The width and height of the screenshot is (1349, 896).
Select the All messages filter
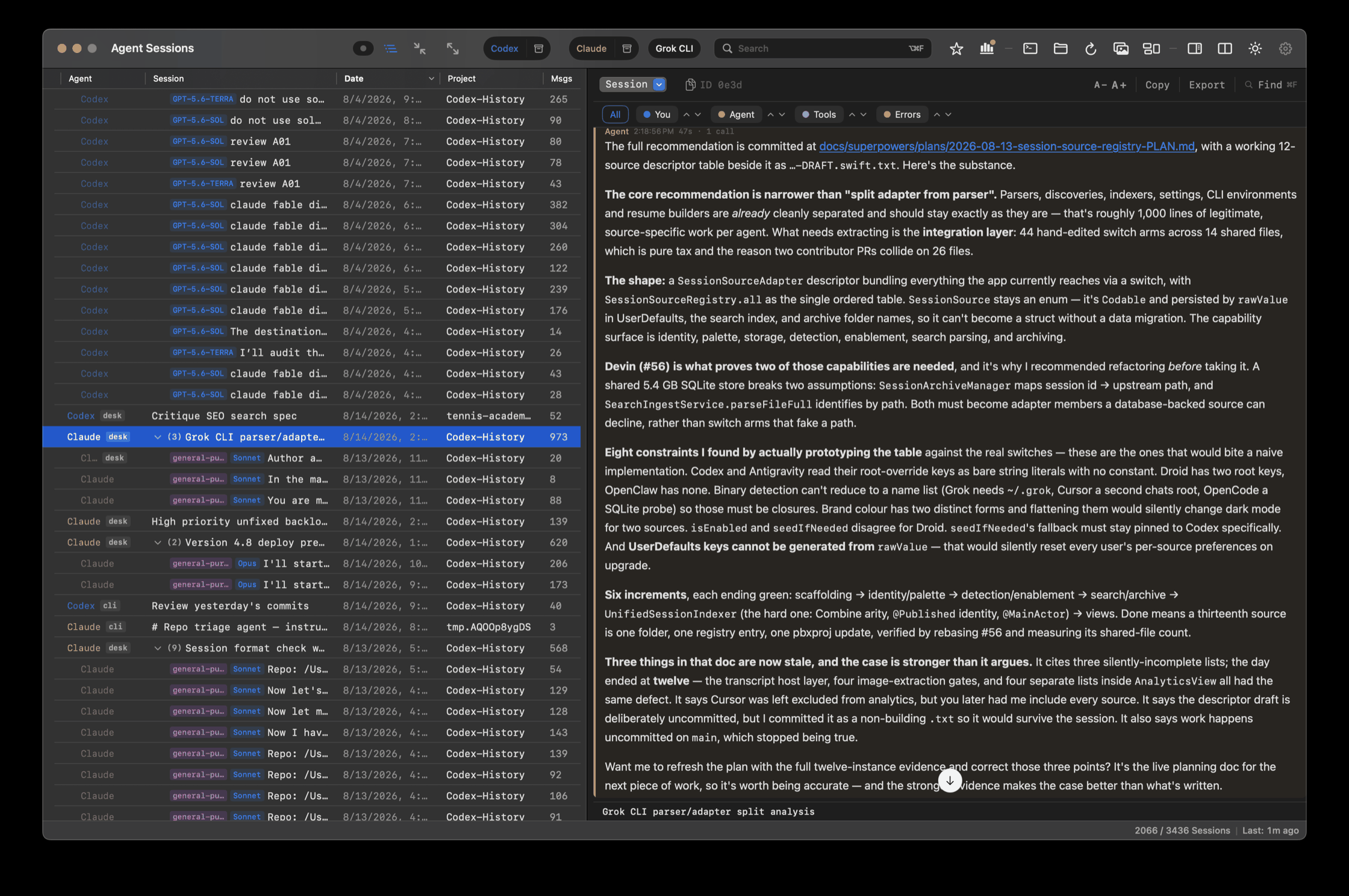click(615, 114)
